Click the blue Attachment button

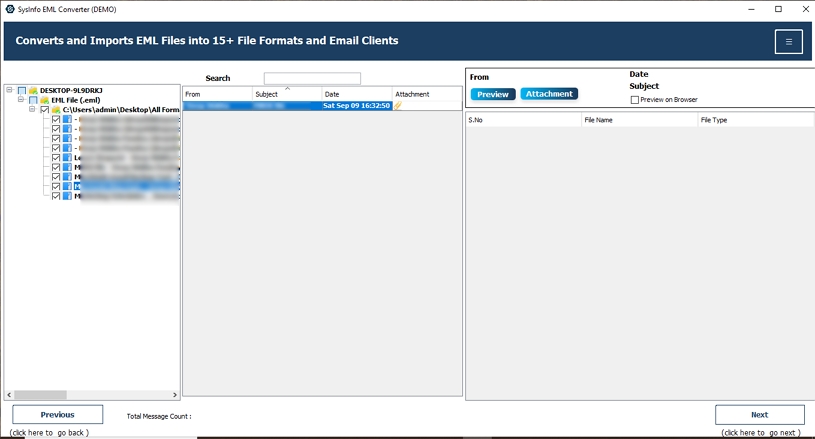[x=549, y=94]
